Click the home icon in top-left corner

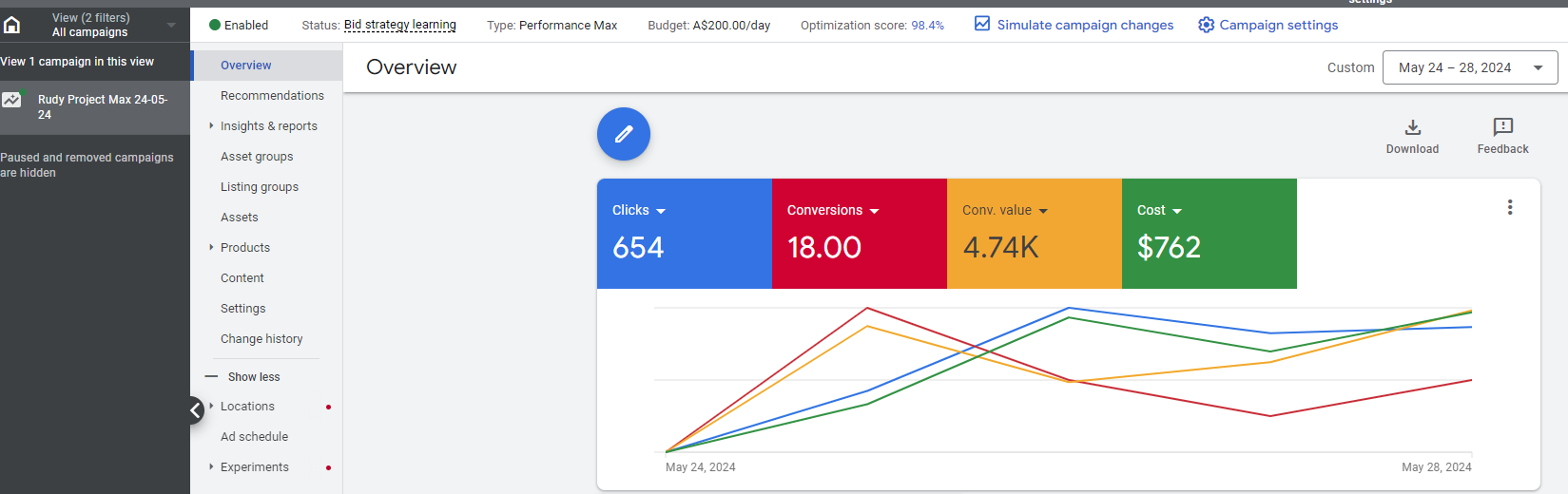click(12, 25)
